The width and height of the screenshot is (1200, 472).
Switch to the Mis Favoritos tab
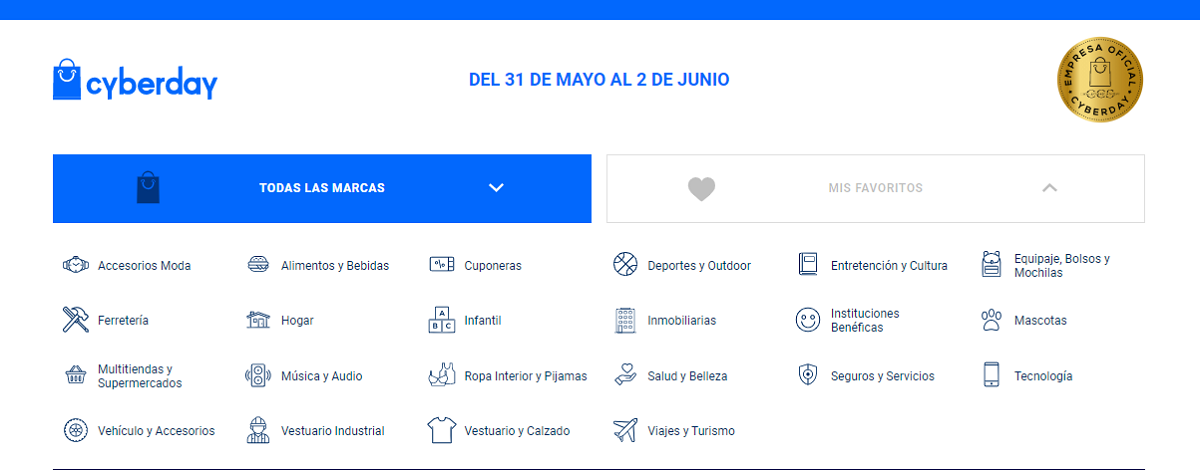(875, 188)
